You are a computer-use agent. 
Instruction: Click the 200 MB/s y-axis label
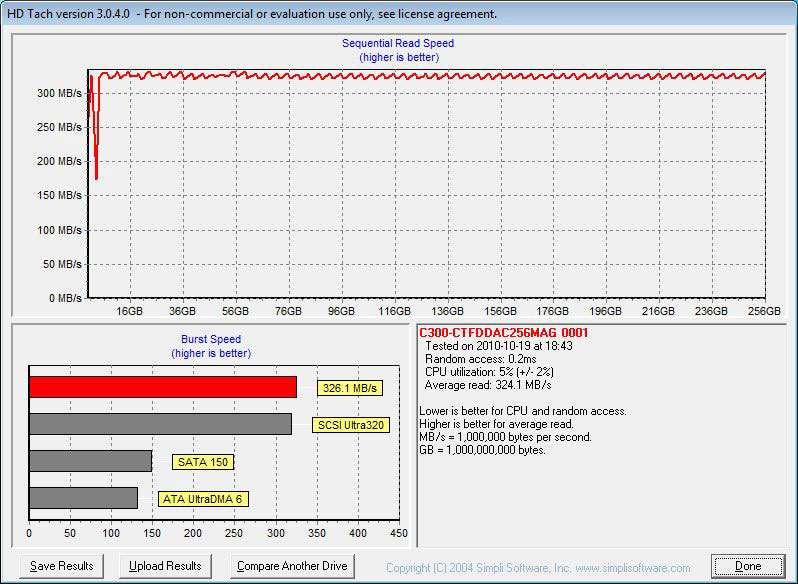(x=59, y=161)
